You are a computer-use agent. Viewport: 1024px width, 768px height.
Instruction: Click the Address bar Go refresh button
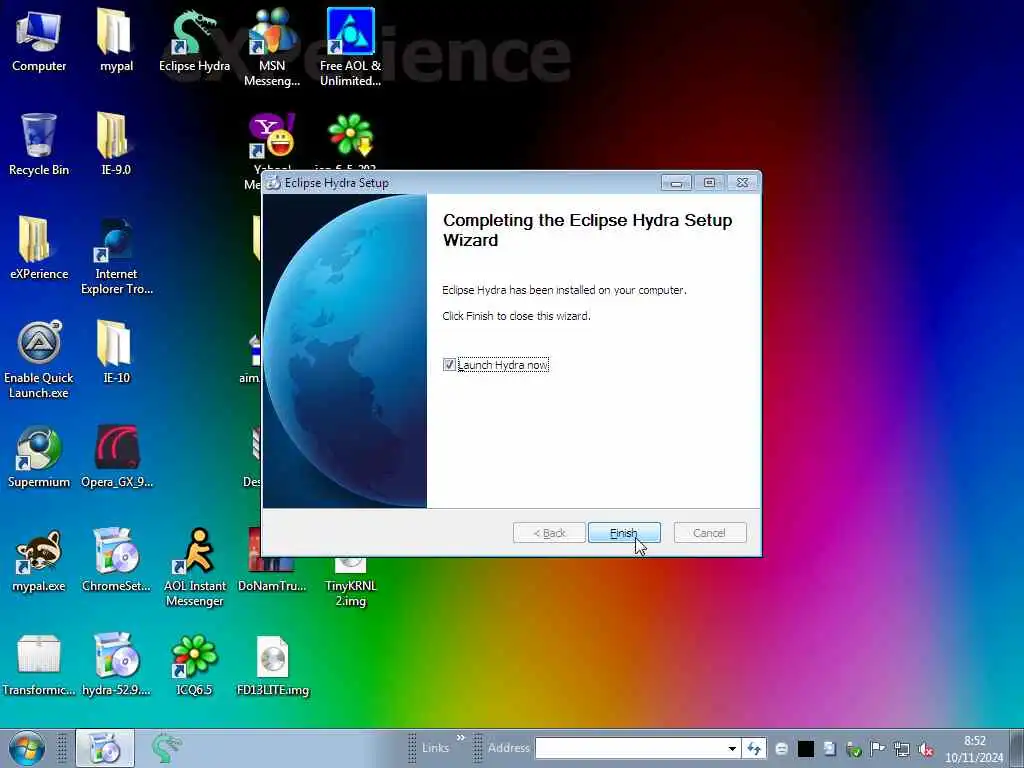(x=754, y=748)
